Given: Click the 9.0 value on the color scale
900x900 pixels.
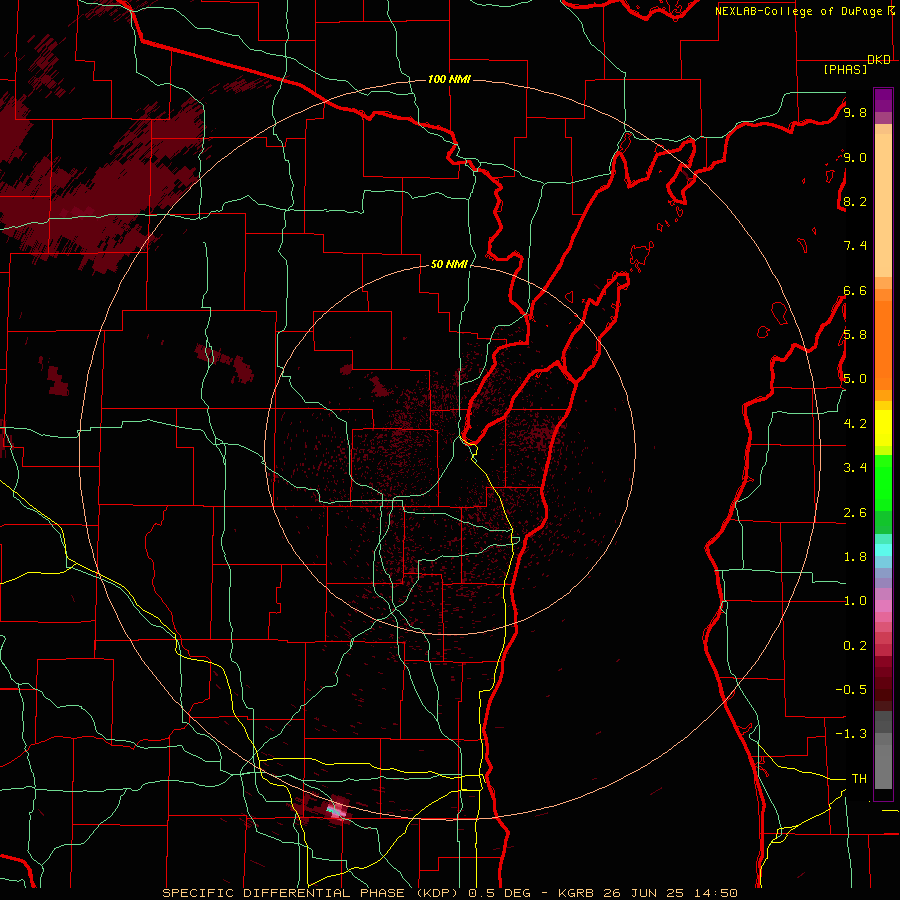Looking at the screenshot, I should [x=855, y=157].
